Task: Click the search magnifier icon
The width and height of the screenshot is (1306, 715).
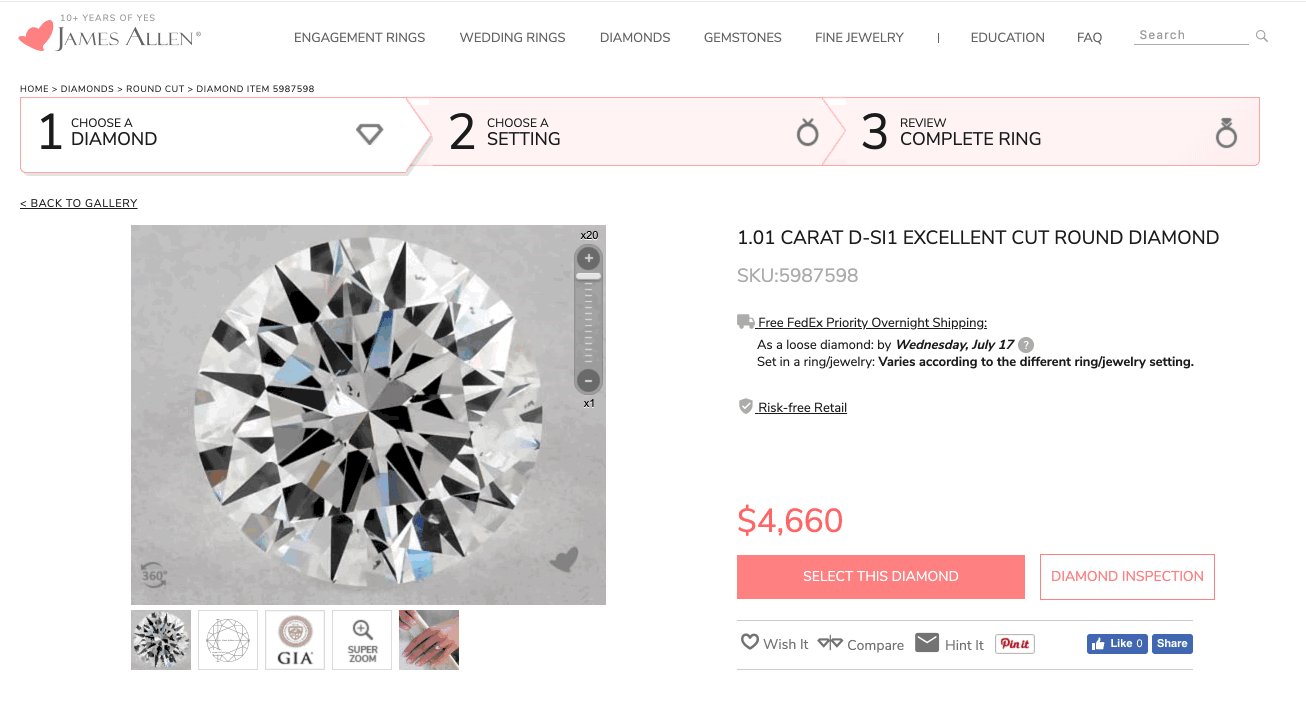Action: [1262, 36]
